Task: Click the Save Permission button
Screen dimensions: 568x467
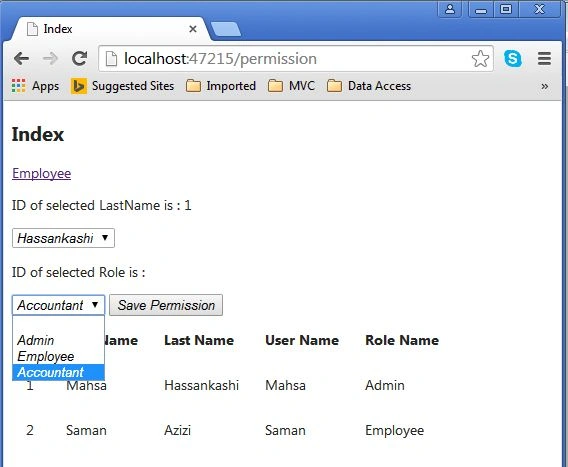Action: point(166,305)
